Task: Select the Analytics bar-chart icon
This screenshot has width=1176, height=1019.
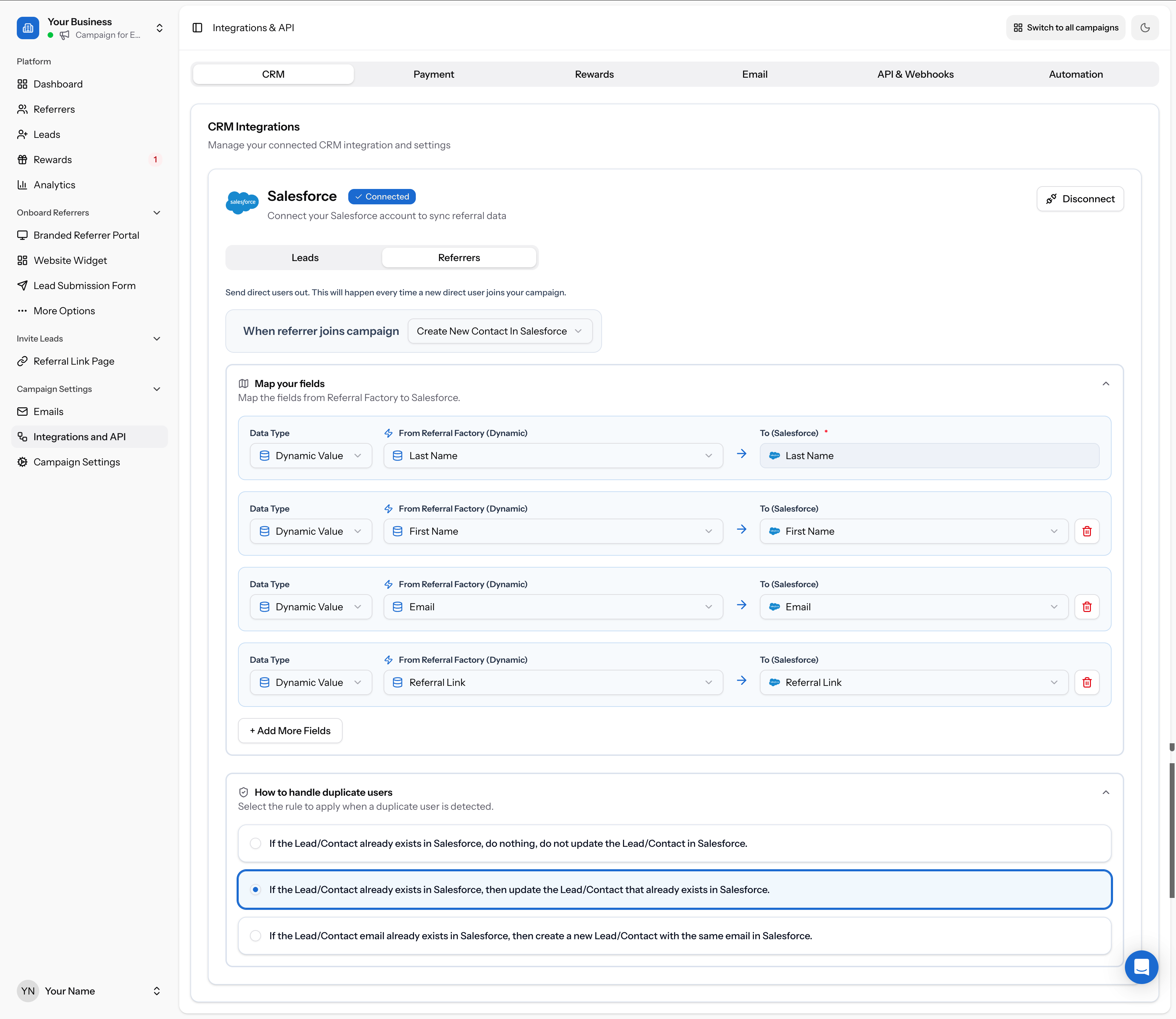Action: pos(23,184)
